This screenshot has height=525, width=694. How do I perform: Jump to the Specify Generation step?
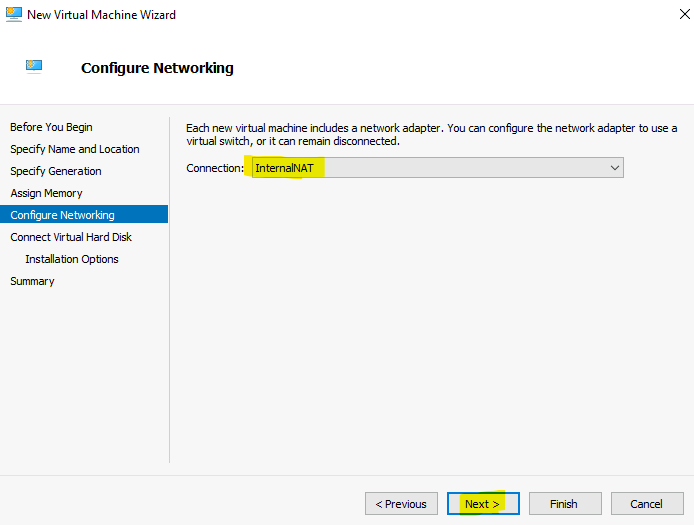[56, 171]
